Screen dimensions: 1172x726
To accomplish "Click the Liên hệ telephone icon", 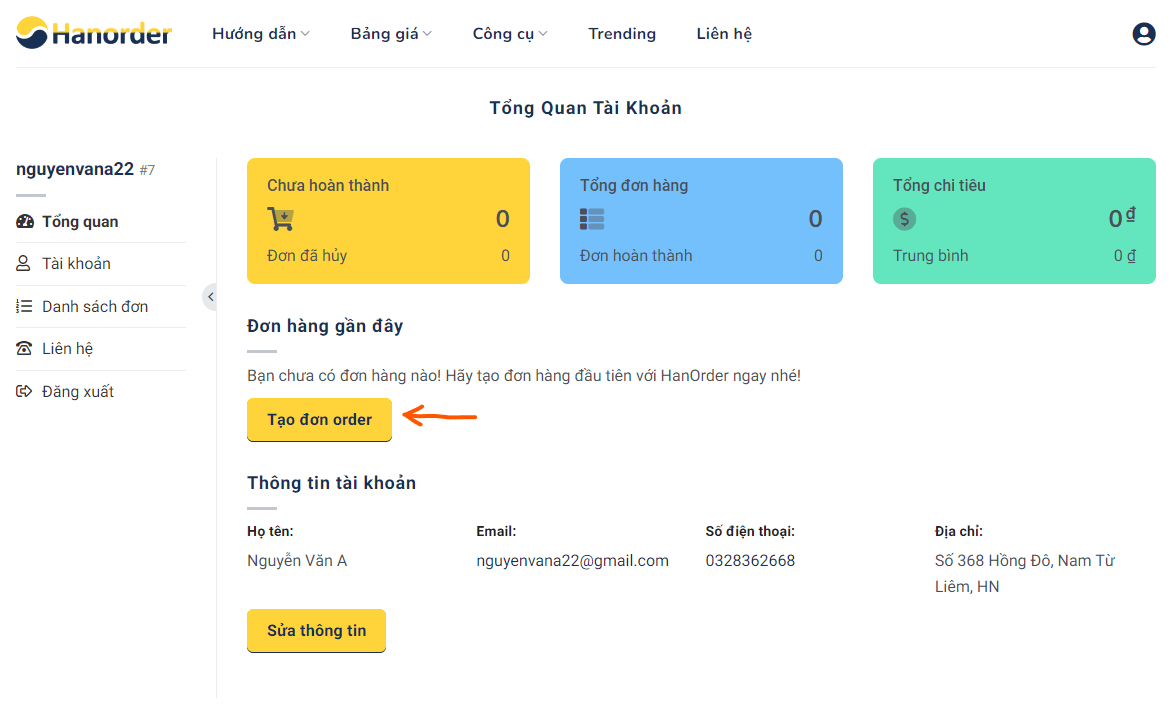I will click(25, 349).
